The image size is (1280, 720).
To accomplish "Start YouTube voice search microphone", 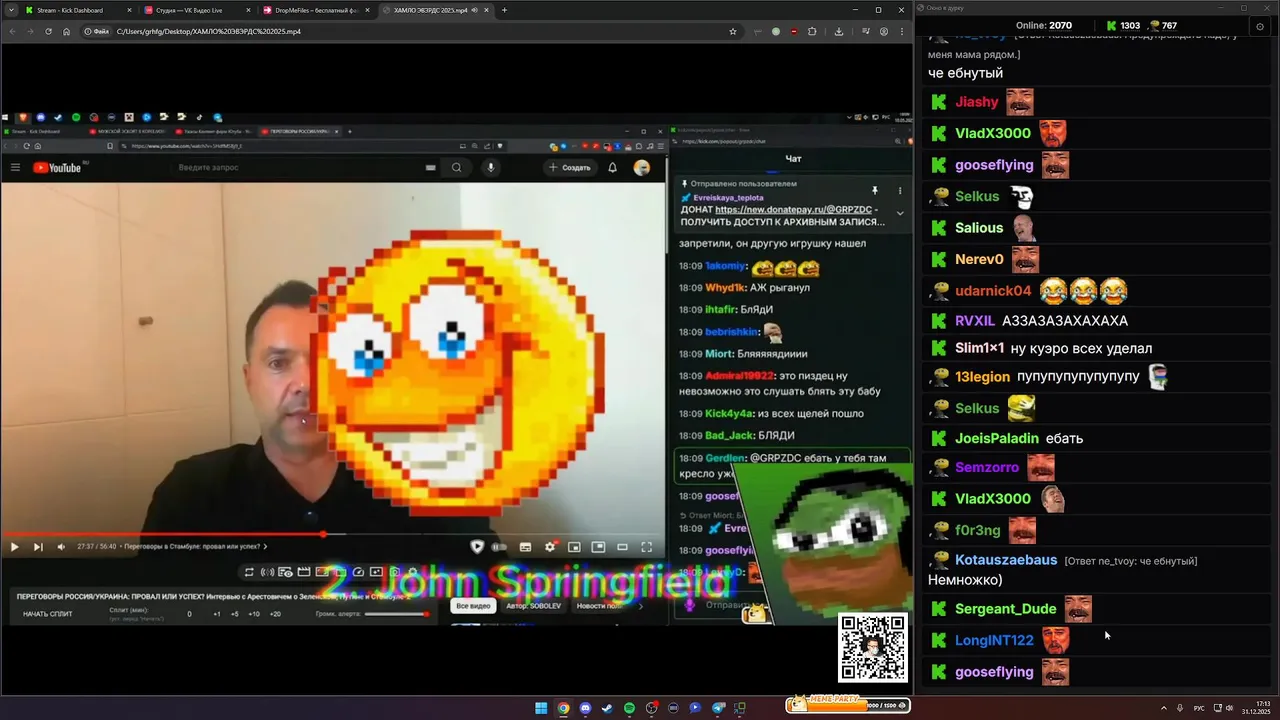I will [x=490, y=167].
